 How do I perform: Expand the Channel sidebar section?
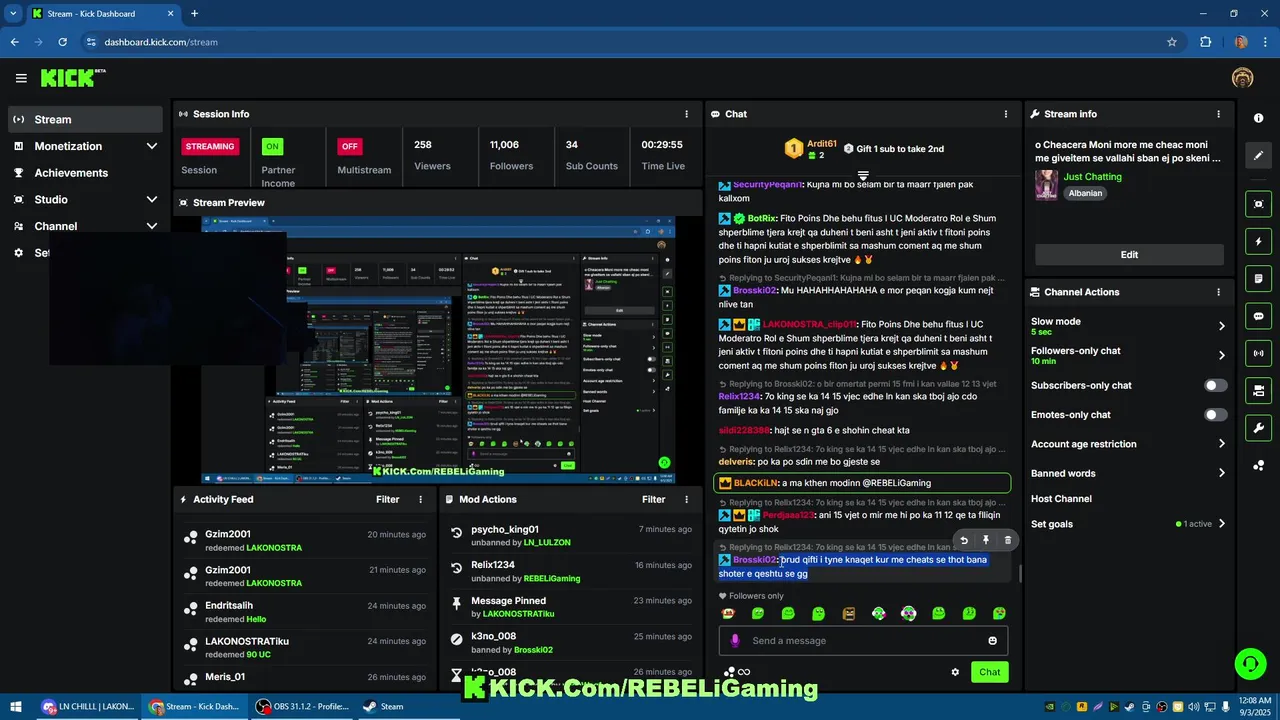tap(152, 226)
